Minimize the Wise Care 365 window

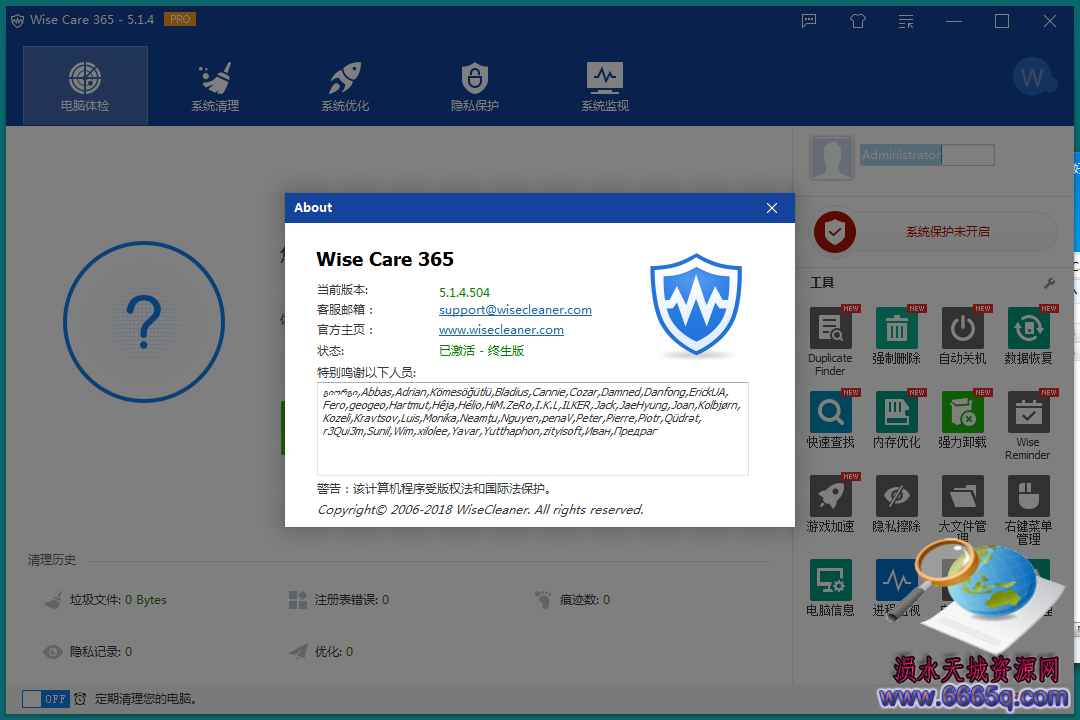click(x=954, y=21)
